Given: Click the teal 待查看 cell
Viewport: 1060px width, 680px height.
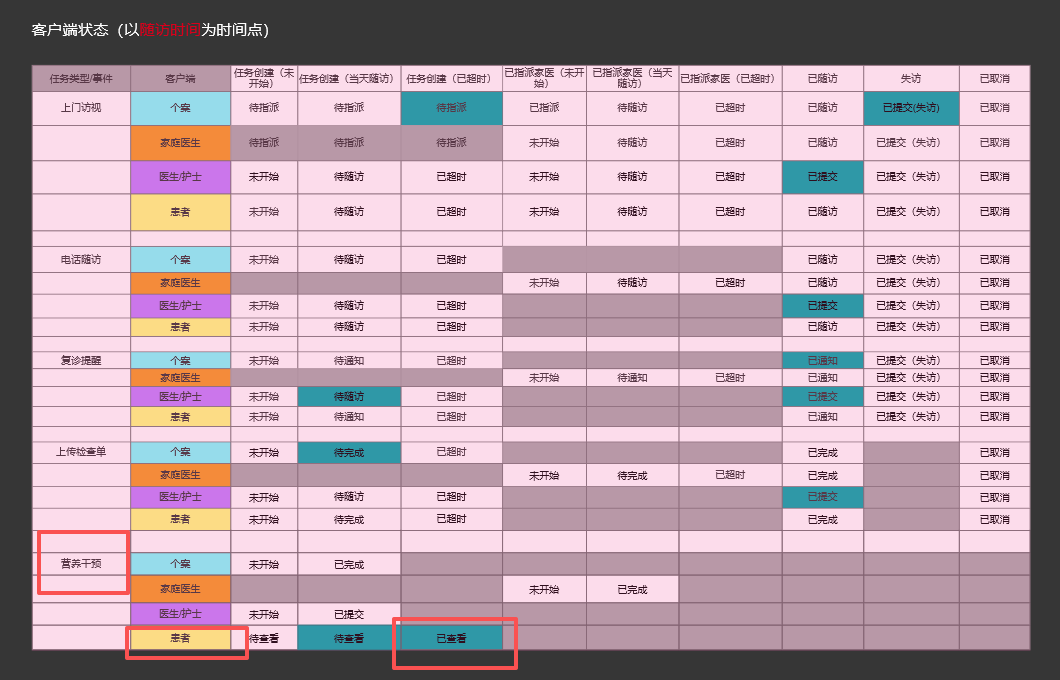Looking at the screenshot, I should pyautogui.click(x=349, y=637).
